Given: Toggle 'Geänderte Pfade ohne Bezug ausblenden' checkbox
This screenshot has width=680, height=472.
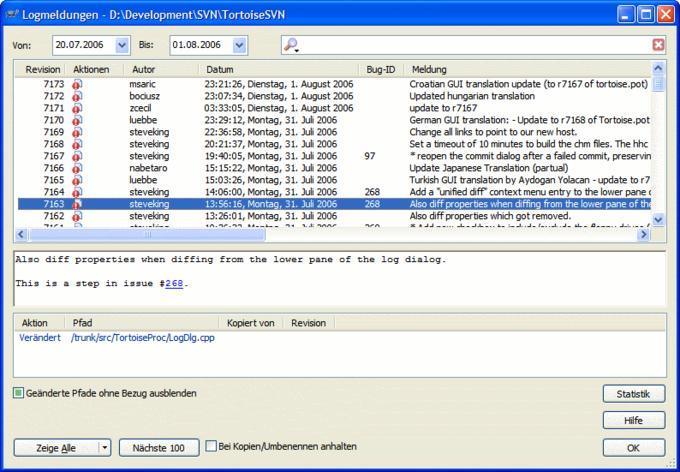Looking at the screenshot, I should click(18, 393).
